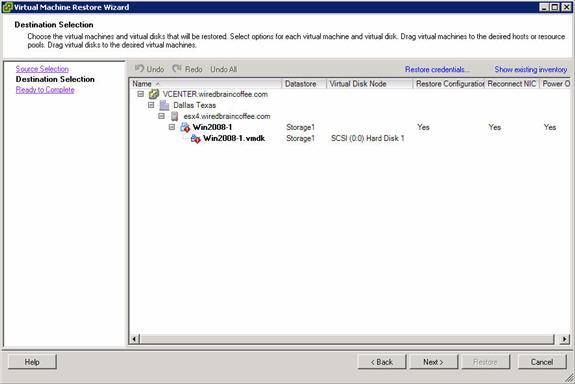Click SCSI (0:0) Hard Disk 1 cell
This screenshot has width=575, height=384.
367,138
